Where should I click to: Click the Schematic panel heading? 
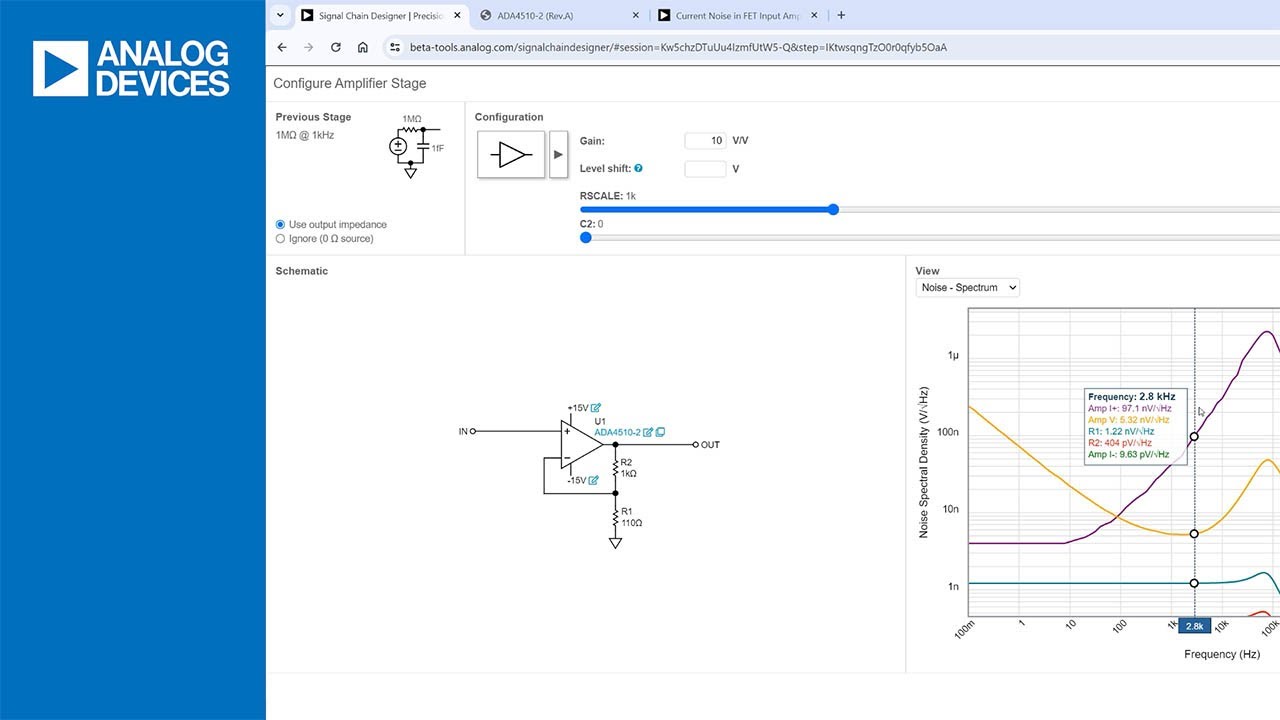pyautogui.click(x=302, y=271)
